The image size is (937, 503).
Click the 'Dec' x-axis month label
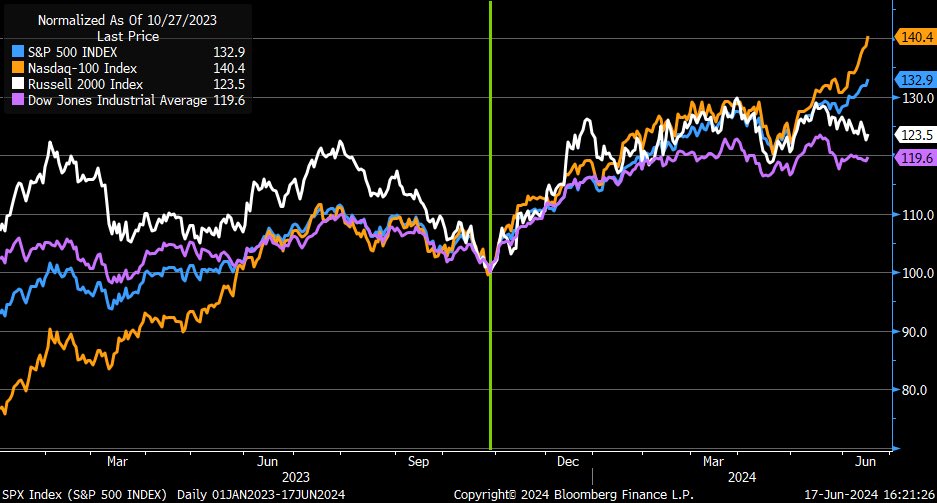click(x=568, y=462)
